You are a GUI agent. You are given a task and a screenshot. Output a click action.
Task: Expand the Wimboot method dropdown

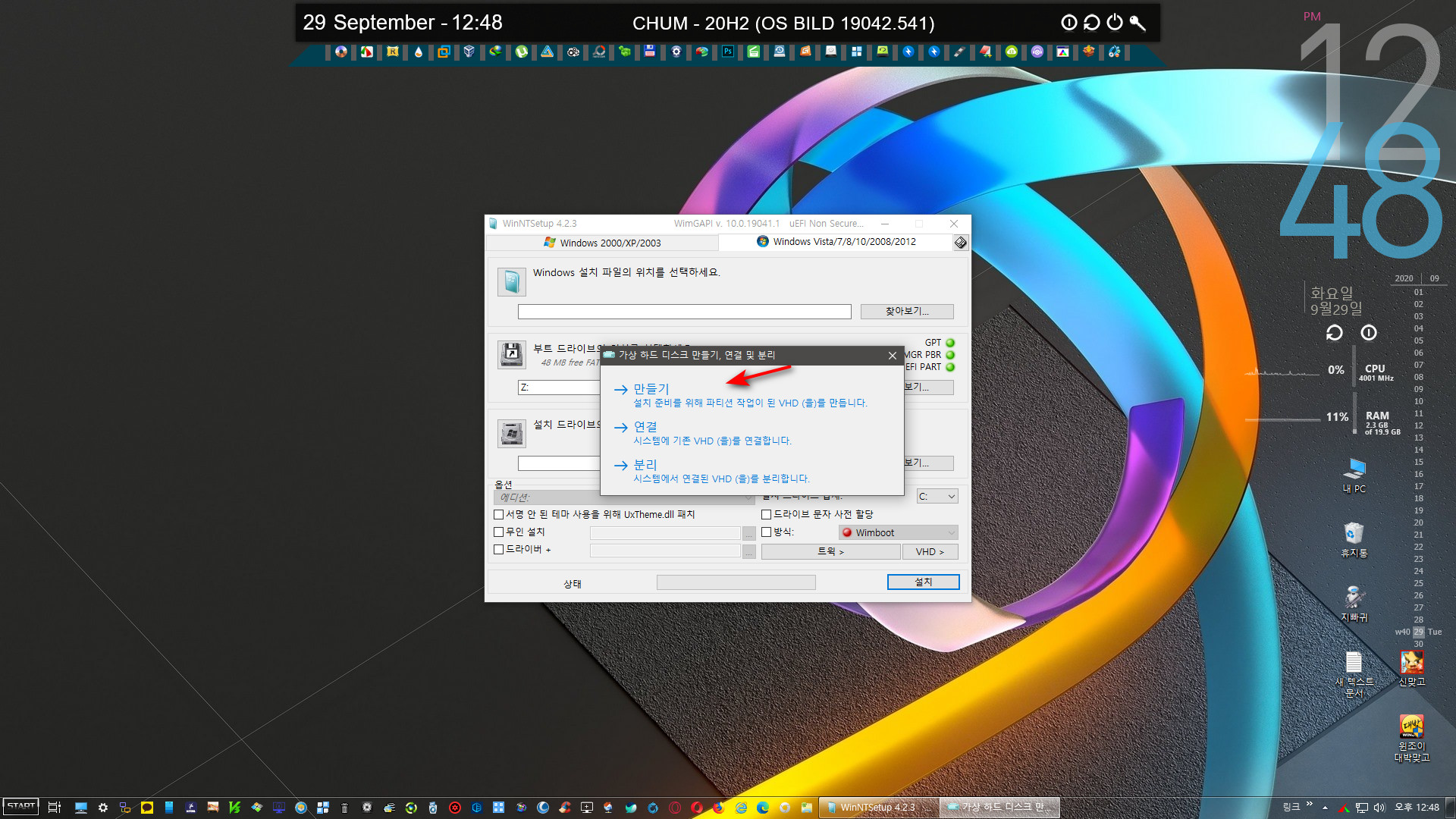click(899, 533)
